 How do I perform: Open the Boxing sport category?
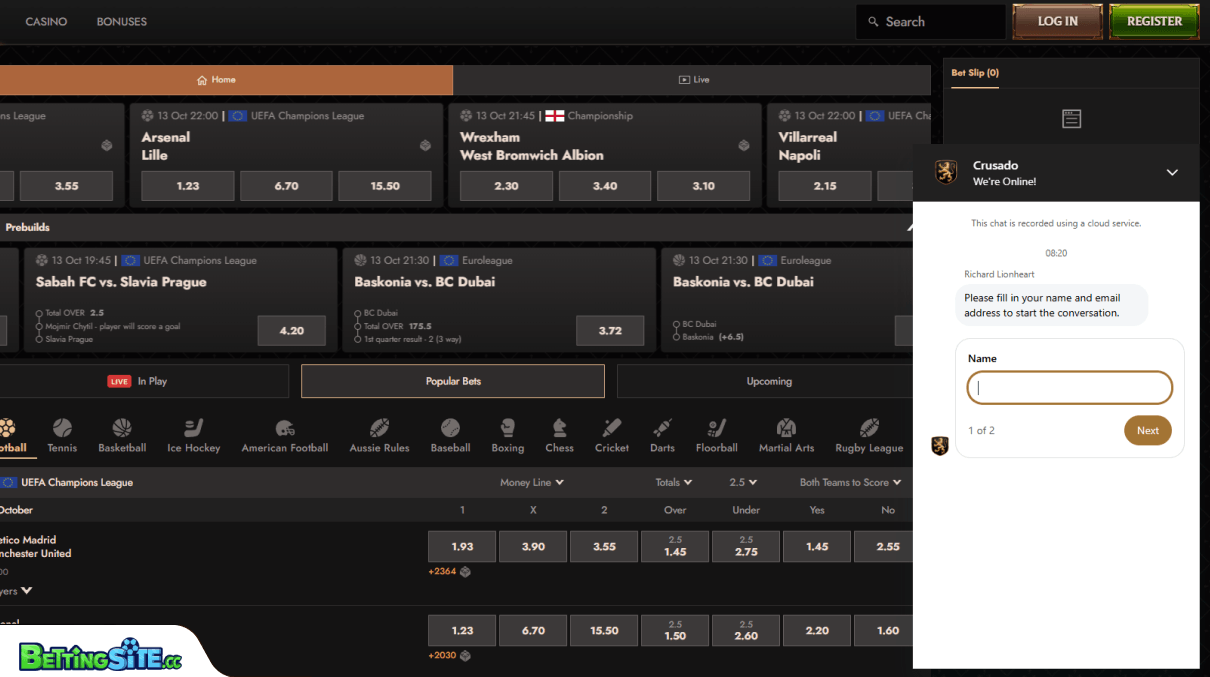pyautogui.click(x=508, y=436)
